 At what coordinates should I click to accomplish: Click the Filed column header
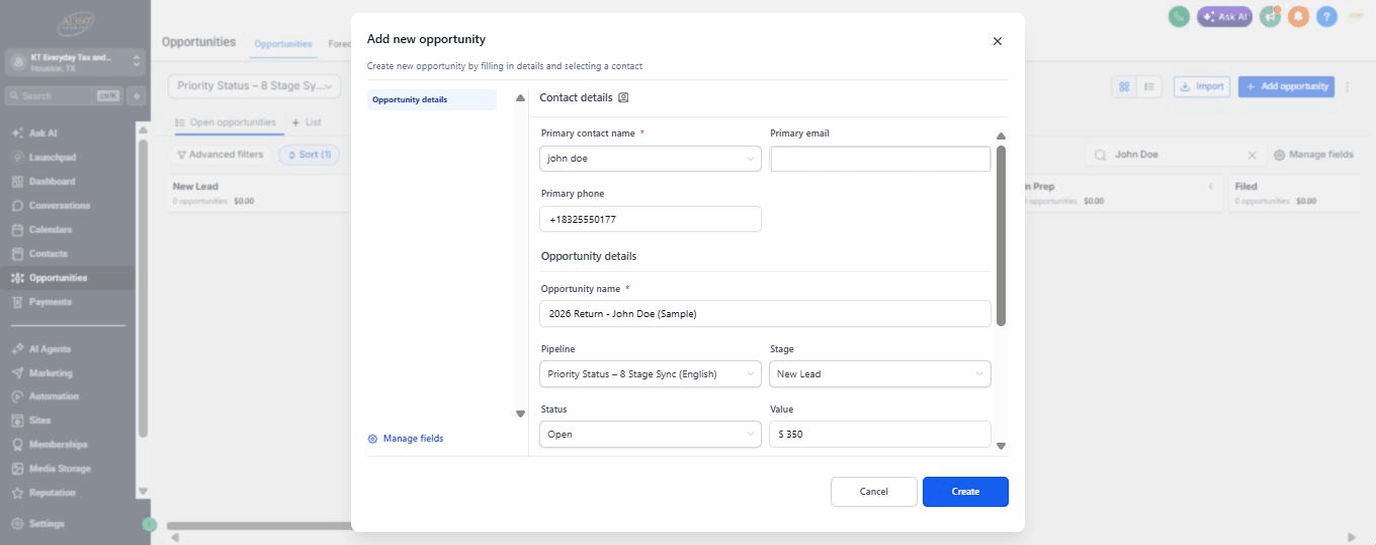(1246, 186)
